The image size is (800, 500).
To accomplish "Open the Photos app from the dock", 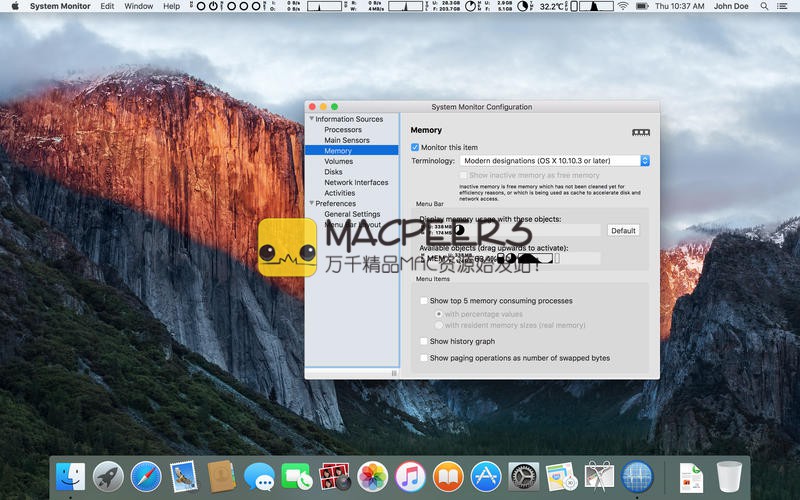I will pos(372,476).
